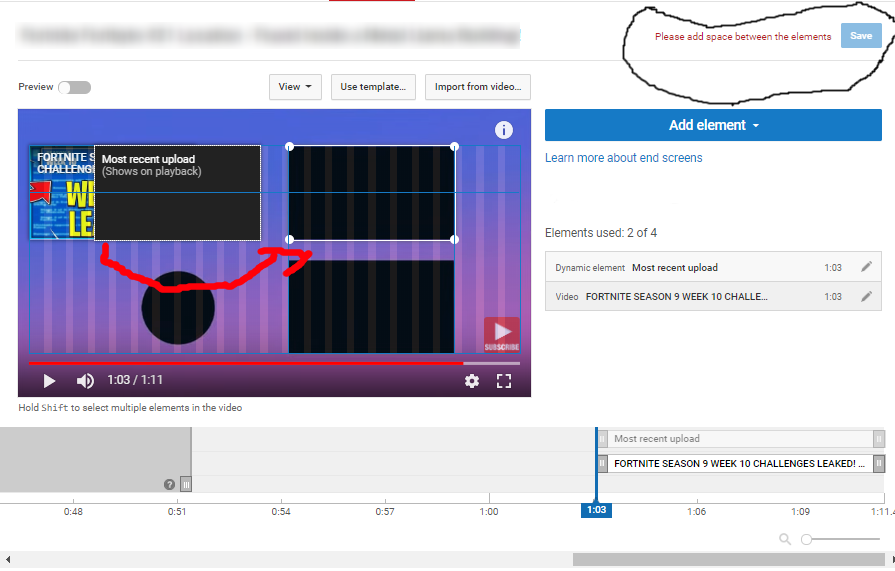Click right handle of FORTNITE timeline bar
Screen dimensions: 895x571
tap(879, 463)
